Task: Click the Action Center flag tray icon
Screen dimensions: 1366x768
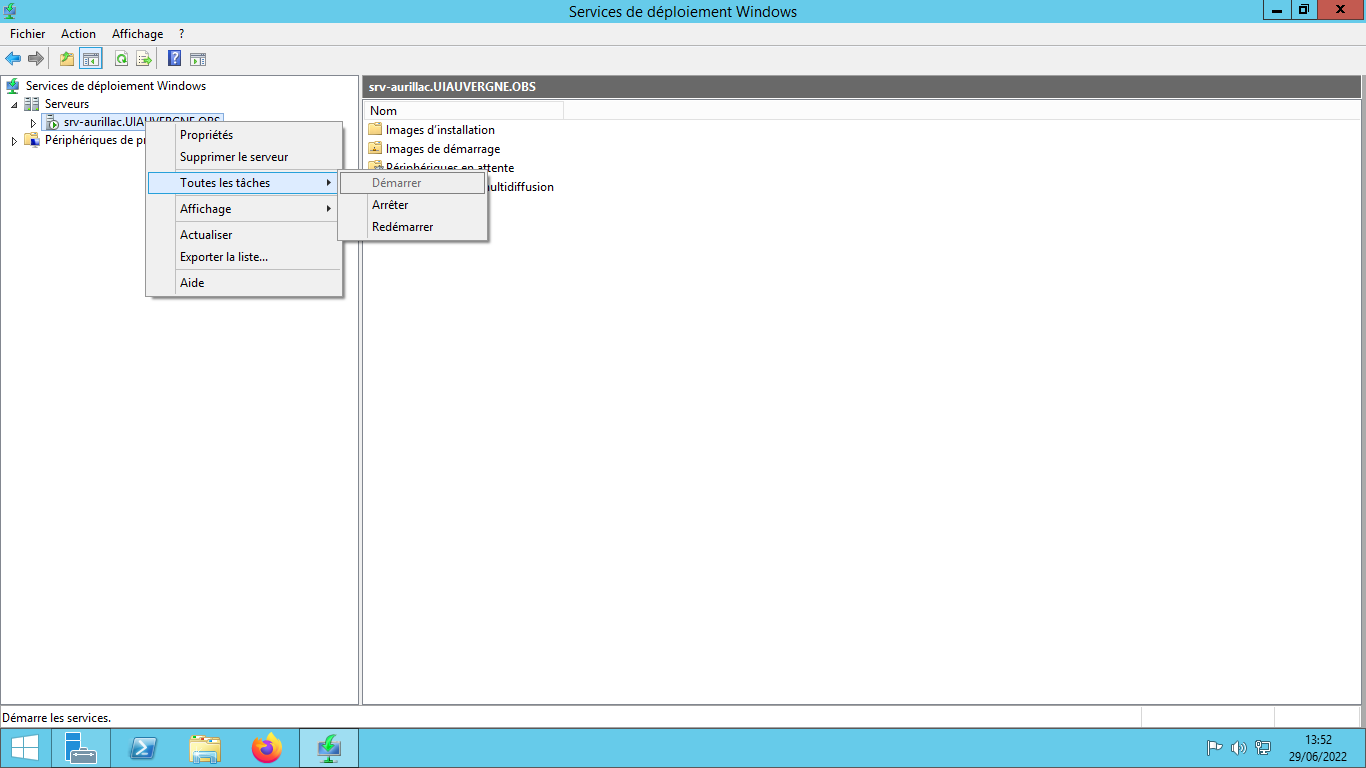Action: coord(1215,747)
